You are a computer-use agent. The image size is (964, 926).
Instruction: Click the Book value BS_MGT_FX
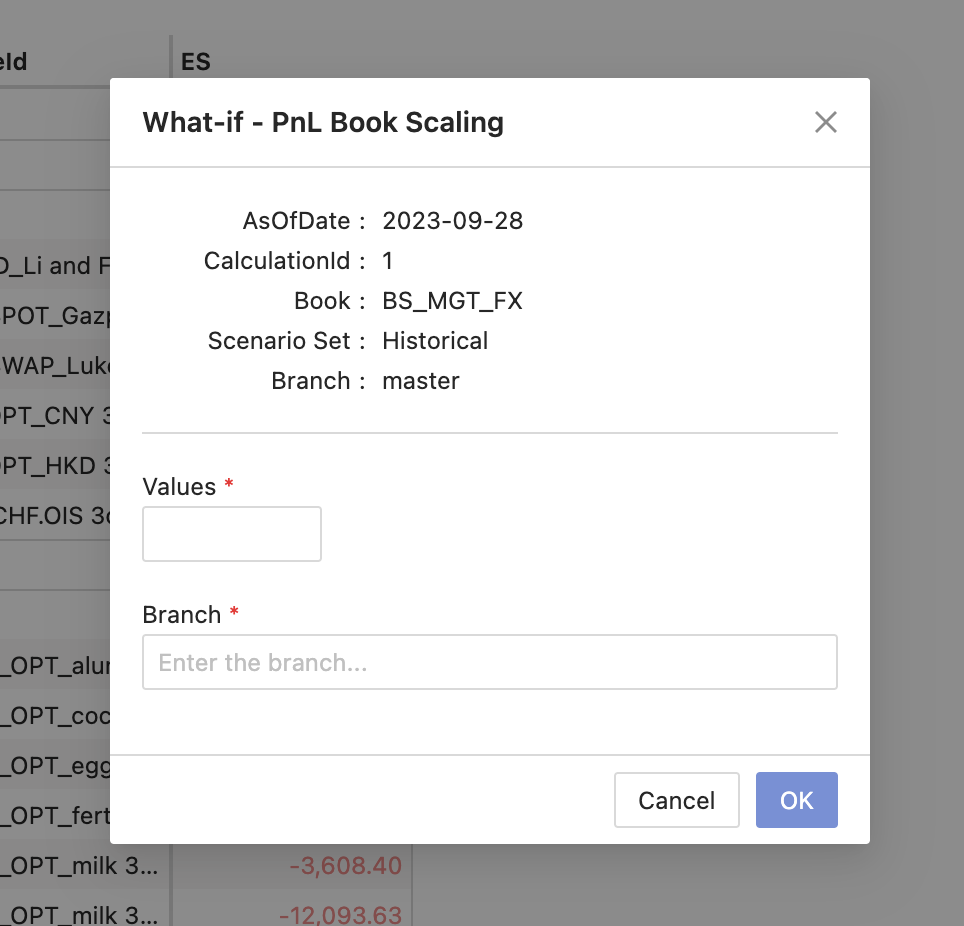click(452, 301)
